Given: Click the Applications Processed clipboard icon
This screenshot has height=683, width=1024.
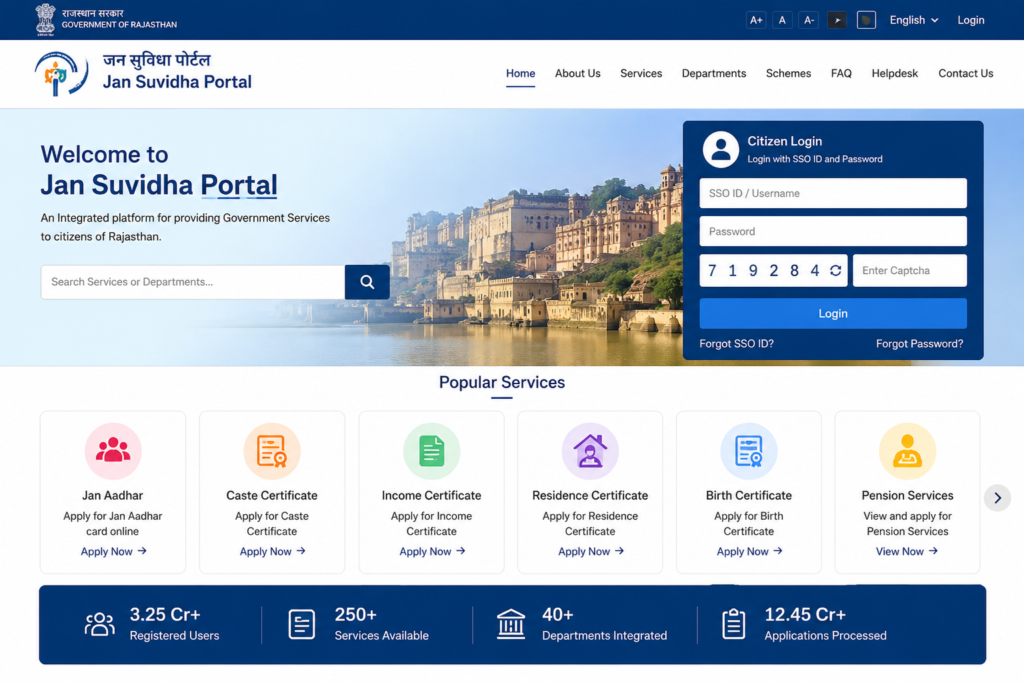Looking at the screenshot, I should point(733,624).
